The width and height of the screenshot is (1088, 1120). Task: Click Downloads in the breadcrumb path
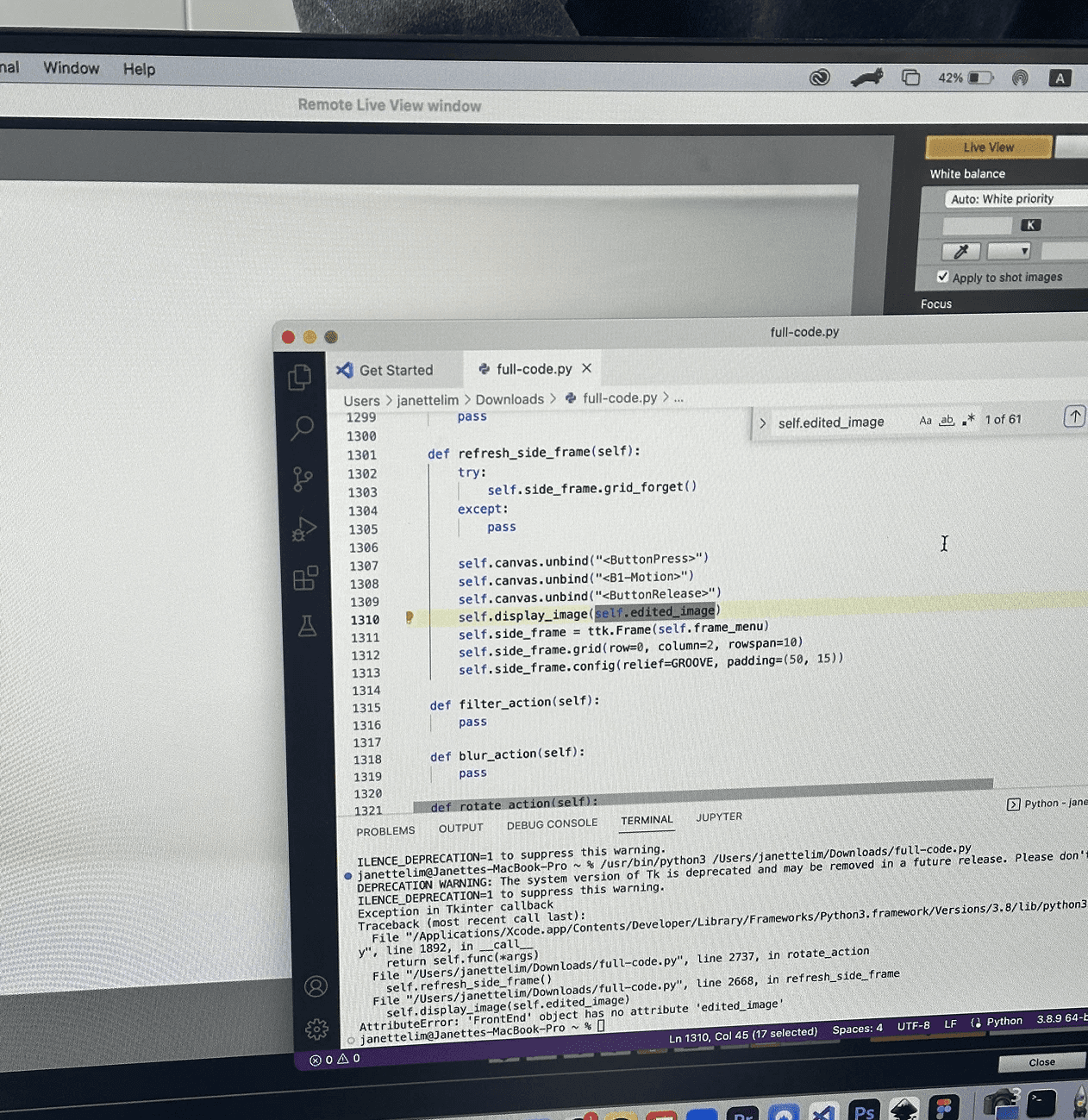pos(510,399)
